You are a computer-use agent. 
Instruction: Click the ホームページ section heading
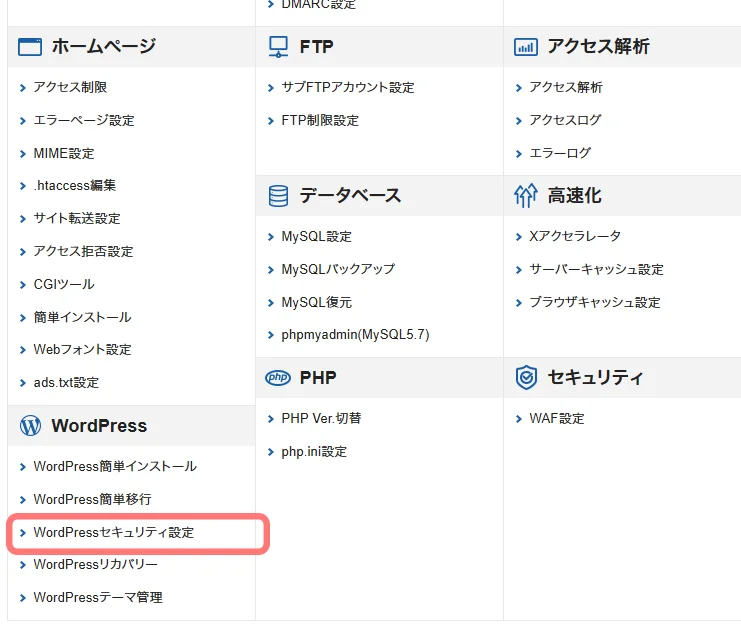point(103,46)
